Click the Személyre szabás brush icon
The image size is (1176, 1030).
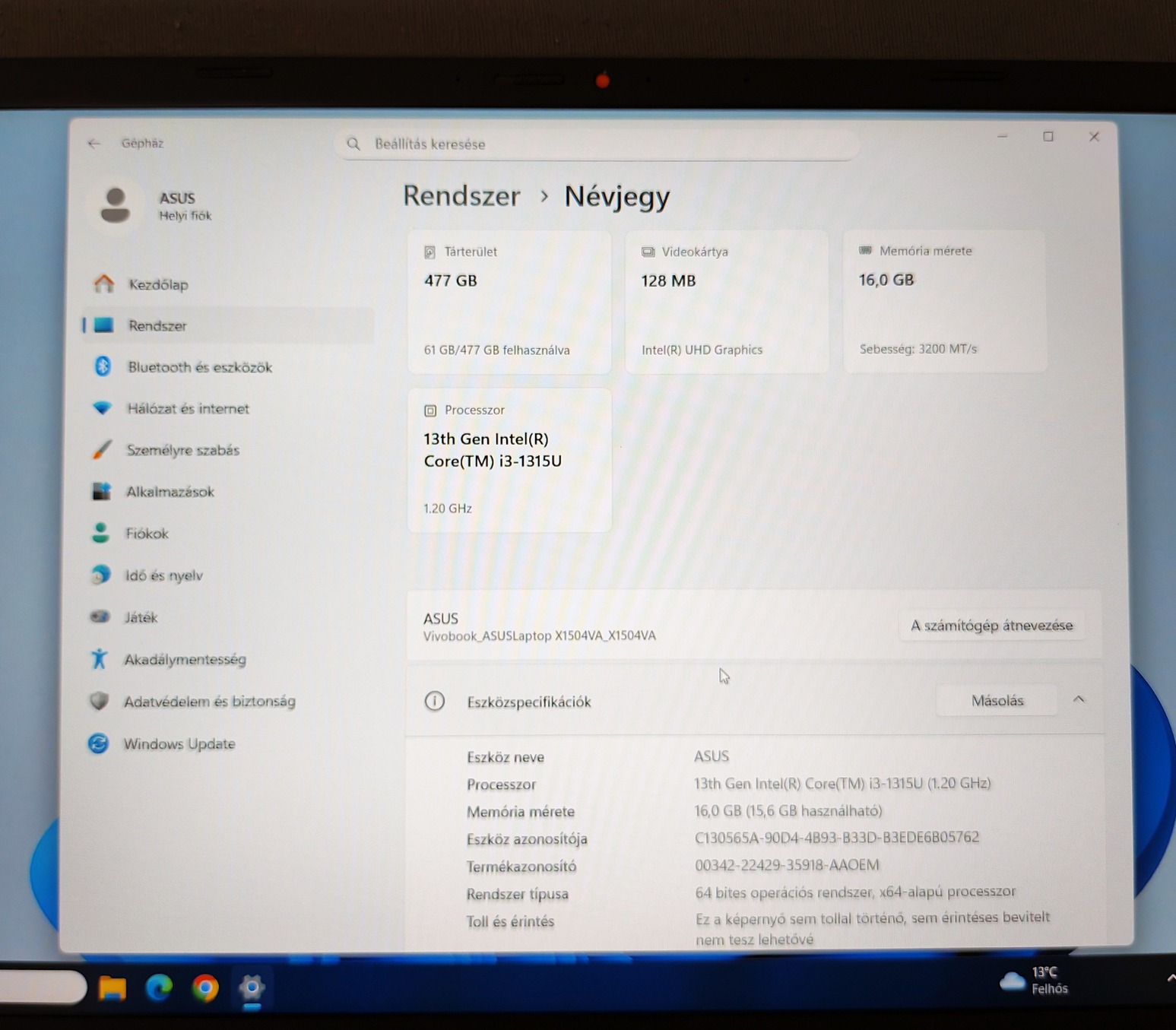(101, 450)
